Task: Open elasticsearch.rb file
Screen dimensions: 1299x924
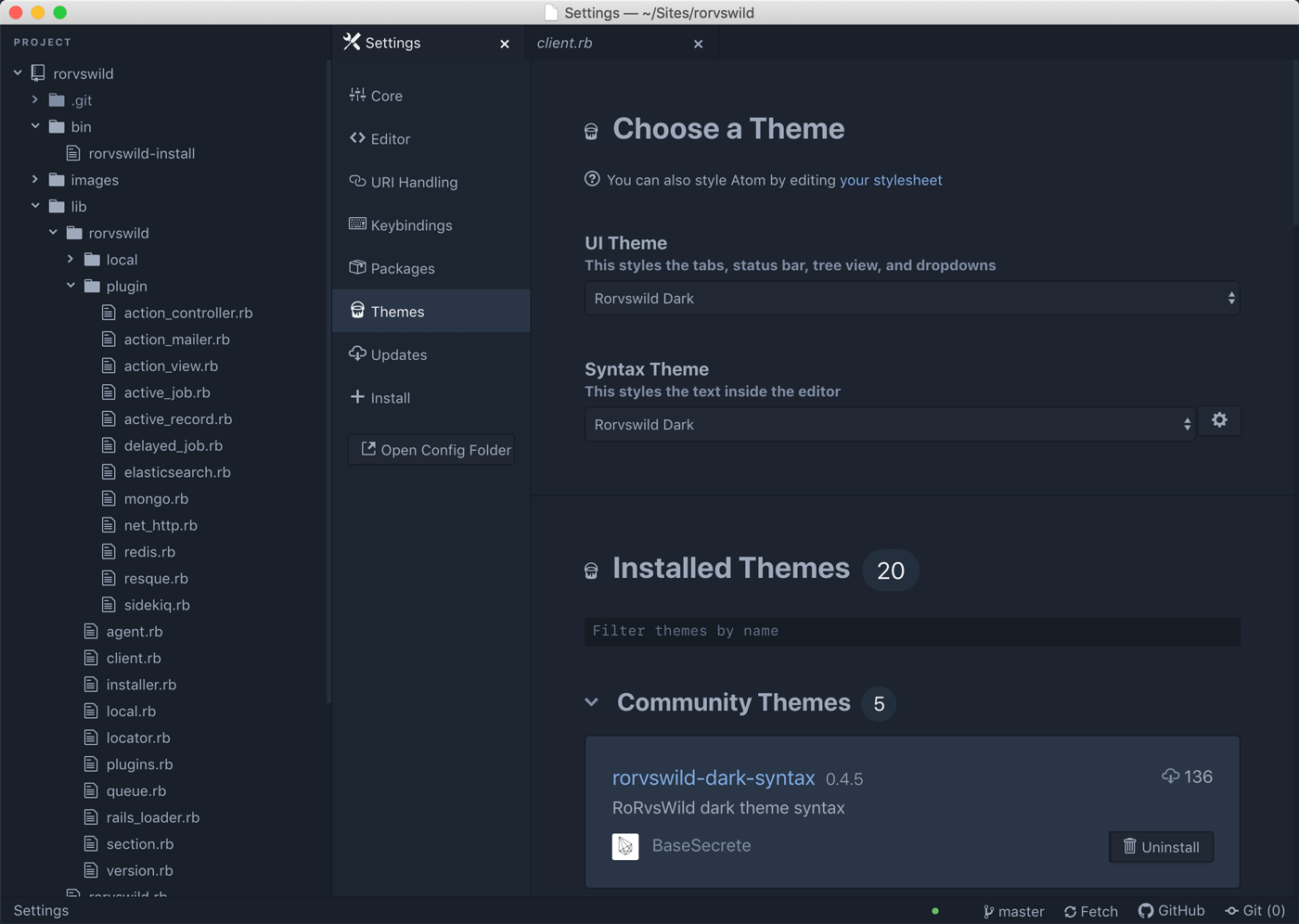Action: [x=177, y=472]
